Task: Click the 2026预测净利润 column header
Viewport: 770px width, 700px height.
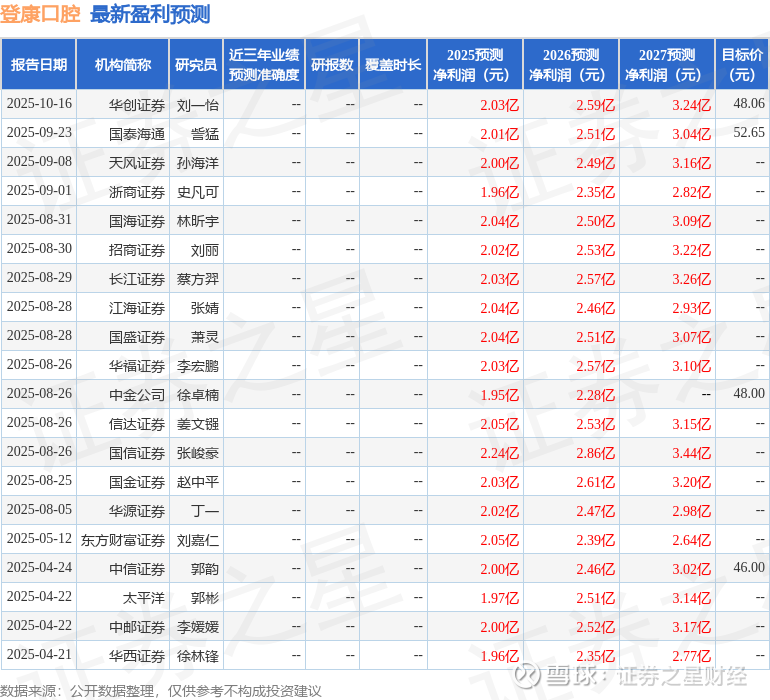Action: tap(571, 64)
